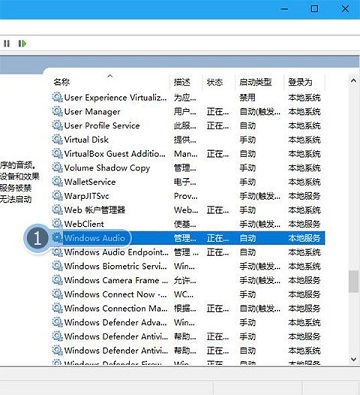The image size is (360, 395).
Task: Click gear icon beside WarpJITSvc
Action: tap(57, 196)
